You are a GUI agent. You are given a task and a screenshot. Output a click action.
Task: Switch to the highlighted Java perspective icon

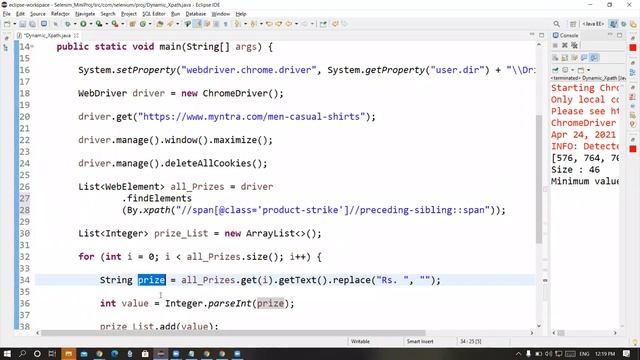pyautogui.click(x=613, y=24)
